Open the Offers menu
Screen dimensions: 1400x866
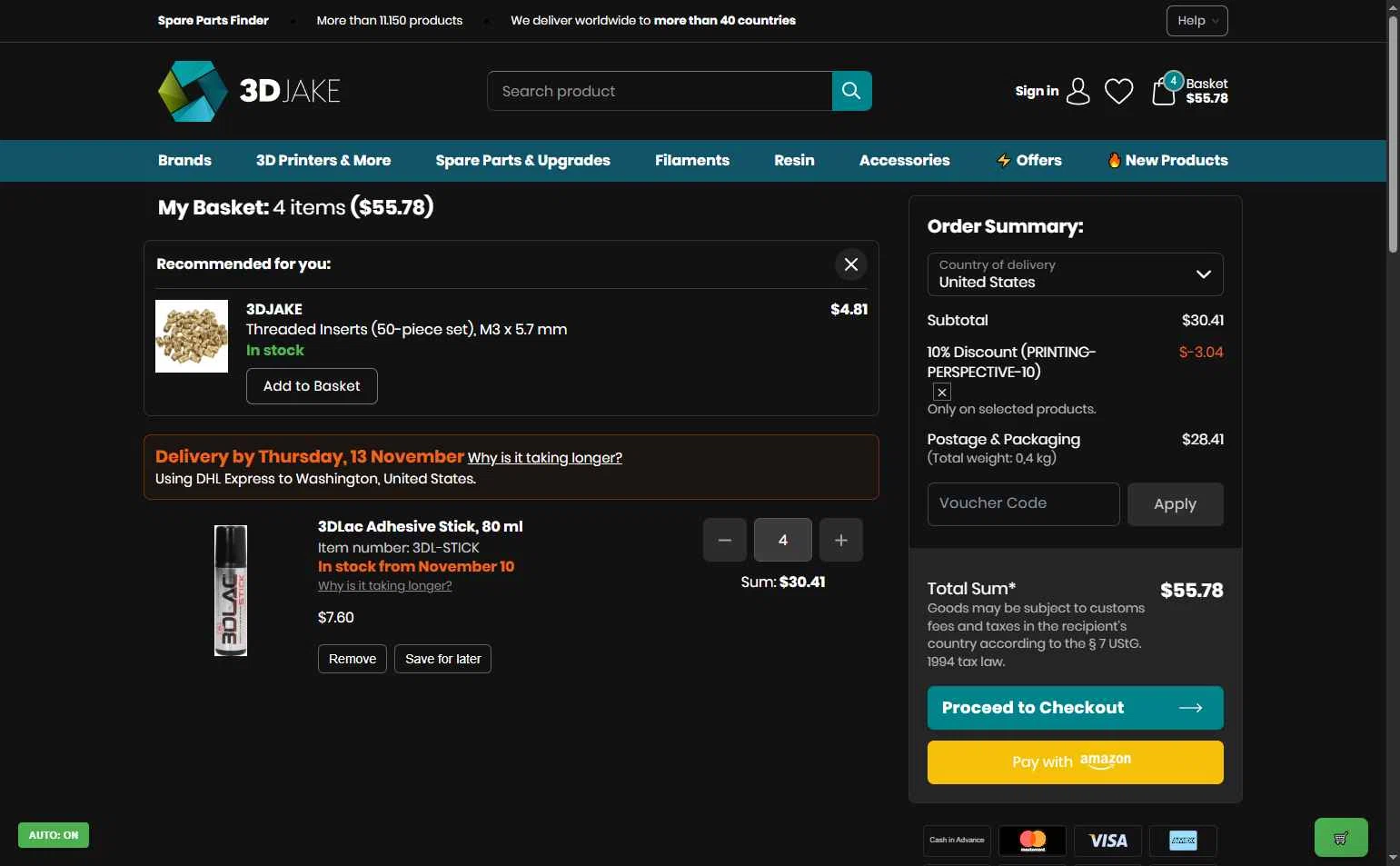[1028, 161]
